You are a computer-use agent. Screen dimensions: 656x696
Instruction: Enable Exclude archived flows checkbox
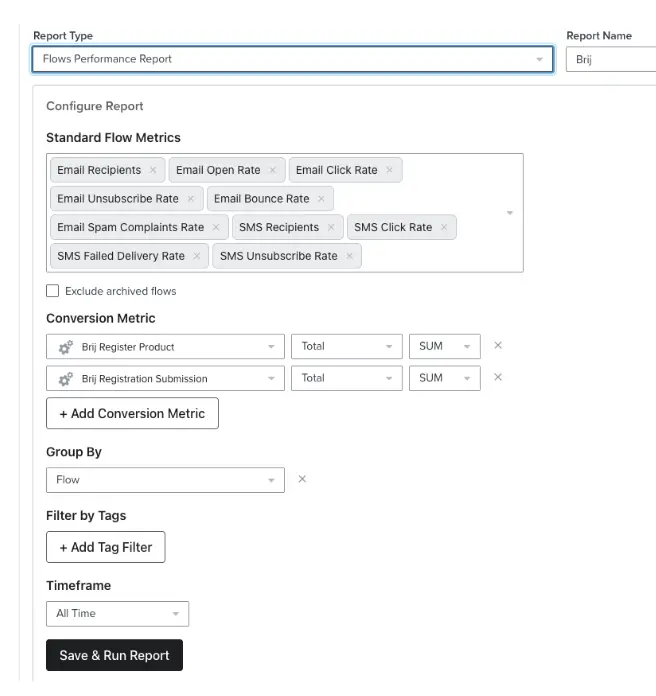tap(53, 291)
